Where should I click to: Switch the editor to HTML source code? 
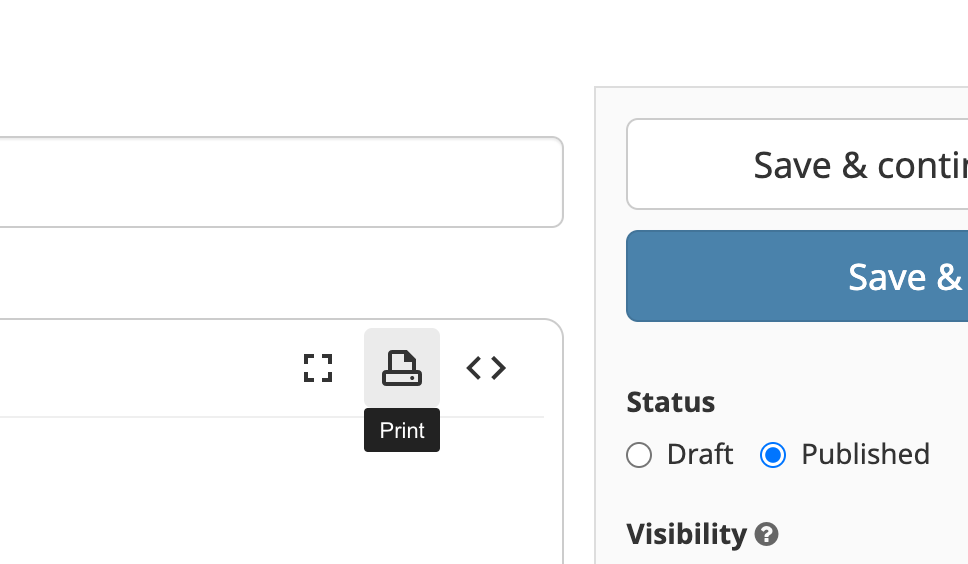pyautogui.click(x=486, y=368)
